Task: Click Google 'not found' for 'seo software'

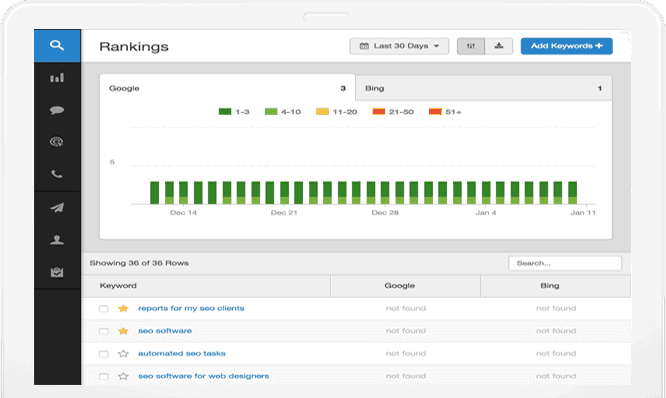Action: pos(406,331)
